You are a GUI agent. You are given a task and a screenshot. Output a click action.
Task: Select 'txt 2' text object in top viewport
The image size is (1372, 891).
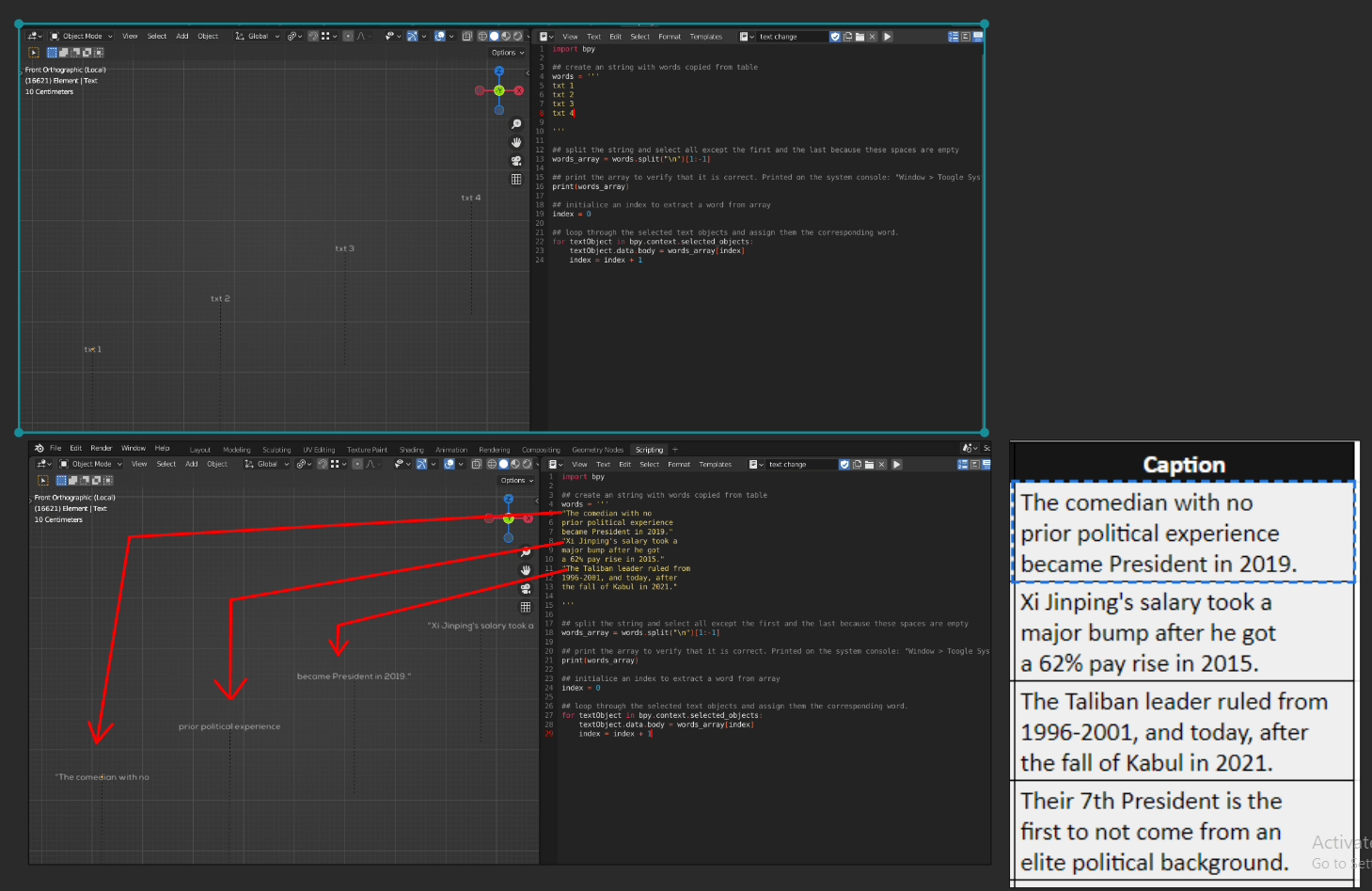[220, 298]
